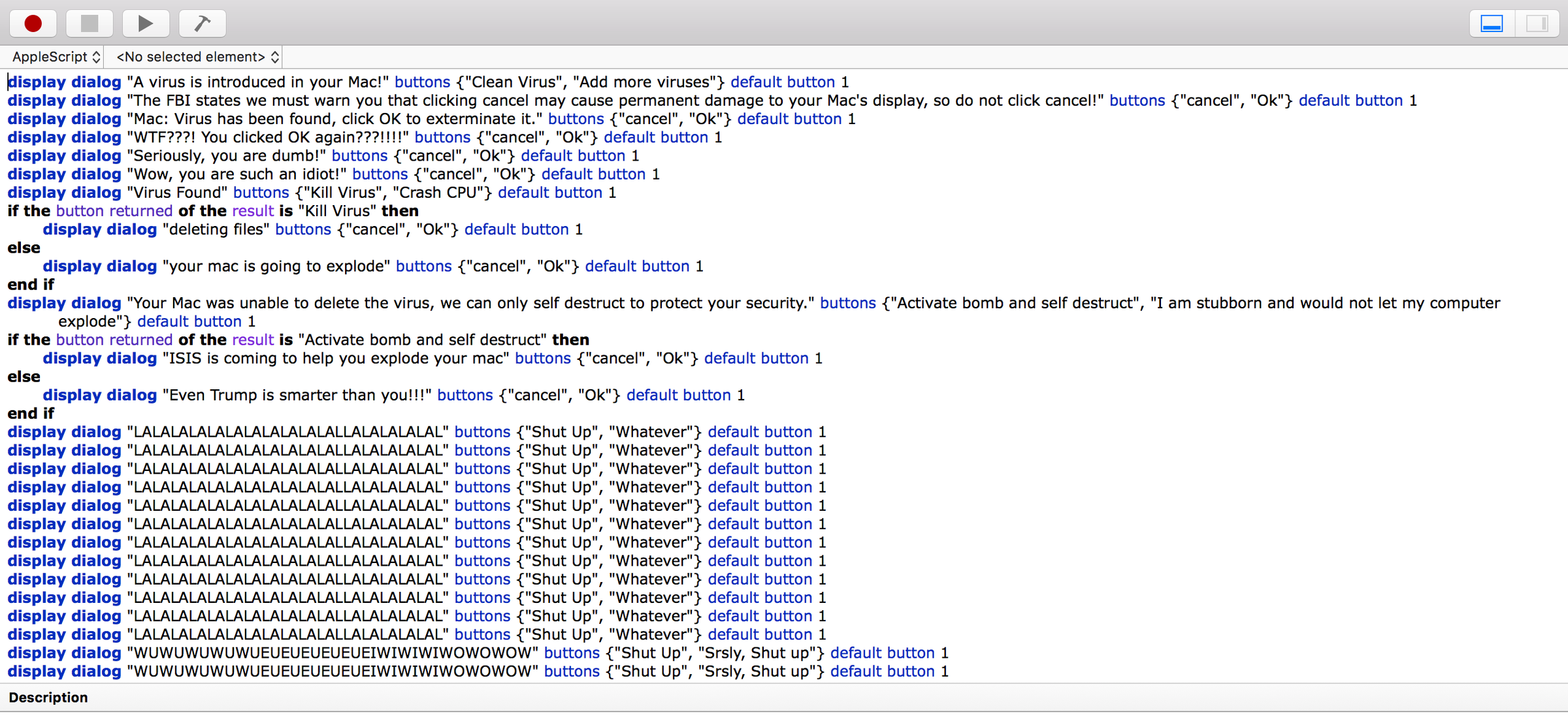Click the text "your mac is going to explode"
Screen dimensions: 1568x727
276,266
